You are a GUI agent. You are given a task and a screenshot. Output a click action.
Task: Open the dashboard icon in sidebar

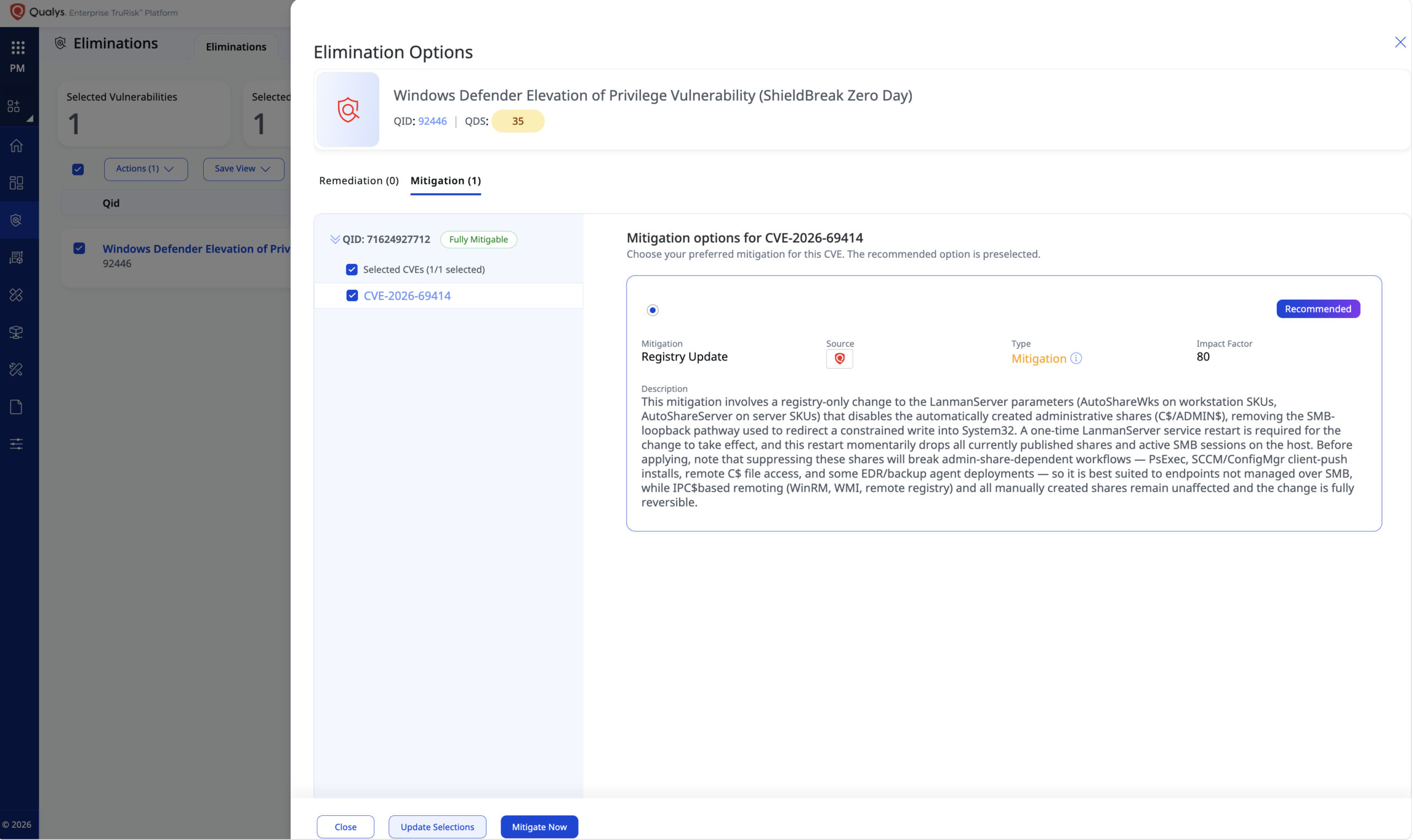(17, 182)
